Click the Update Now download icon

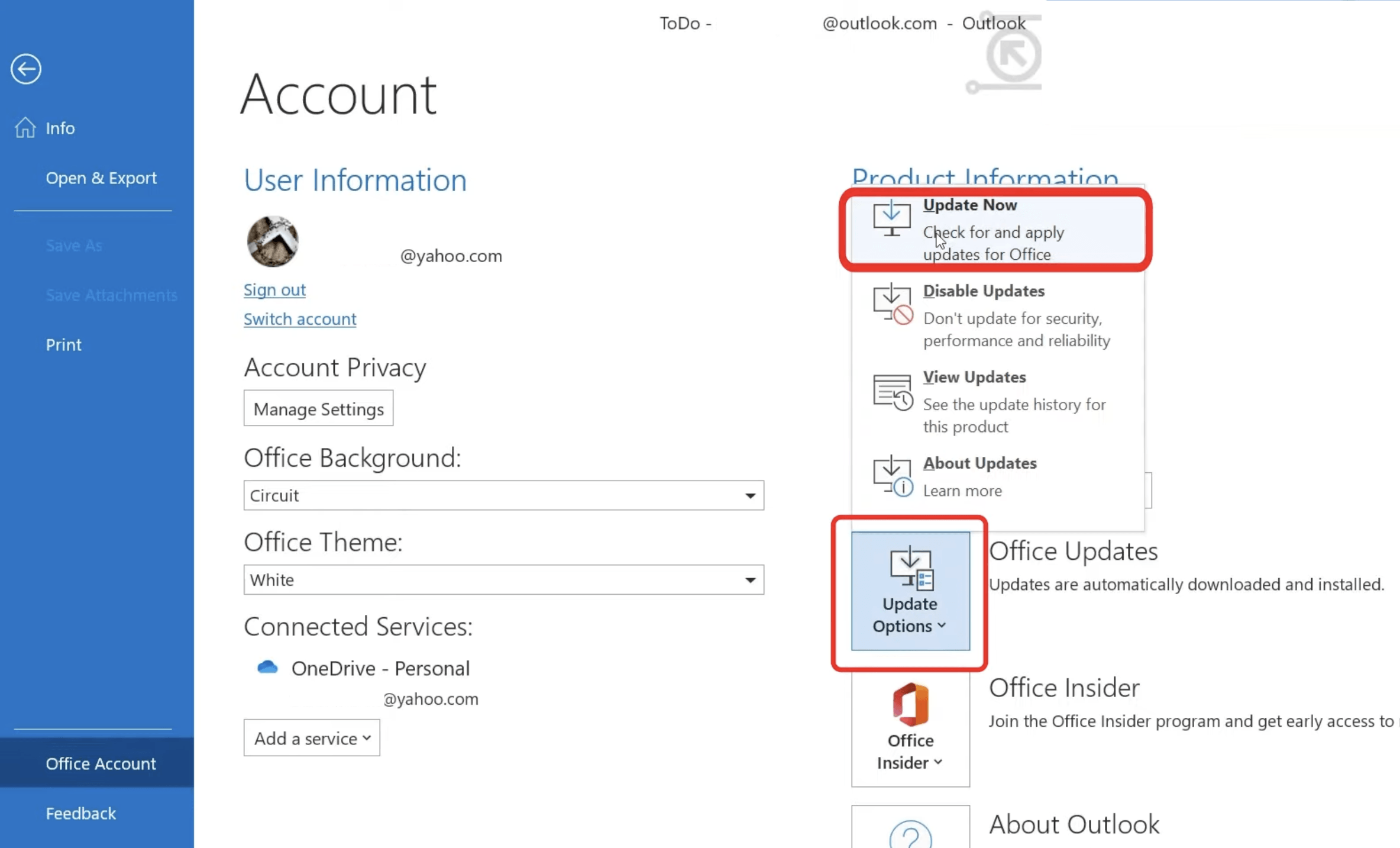[x=892, y=218]
